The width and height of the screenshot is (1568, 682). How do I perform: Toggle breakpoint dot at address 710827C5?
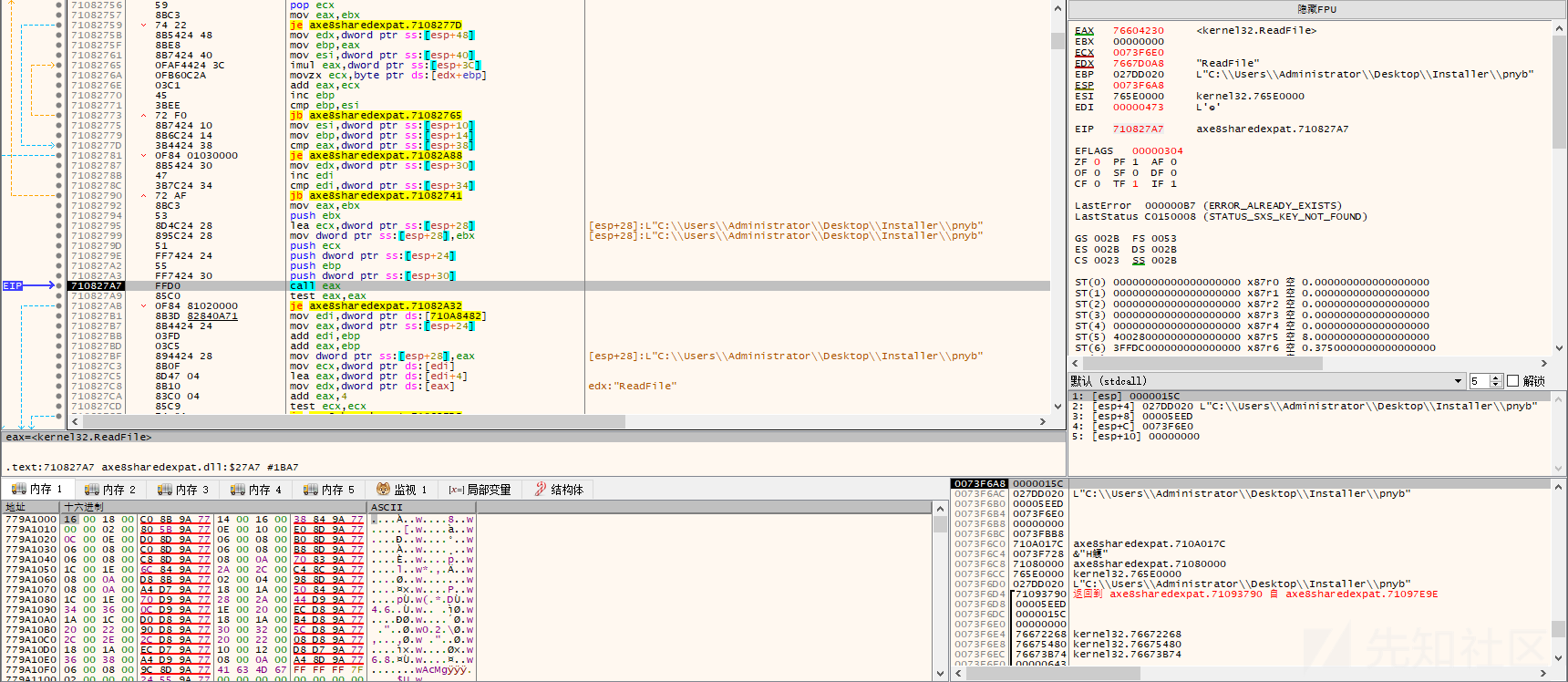[59, 376]
